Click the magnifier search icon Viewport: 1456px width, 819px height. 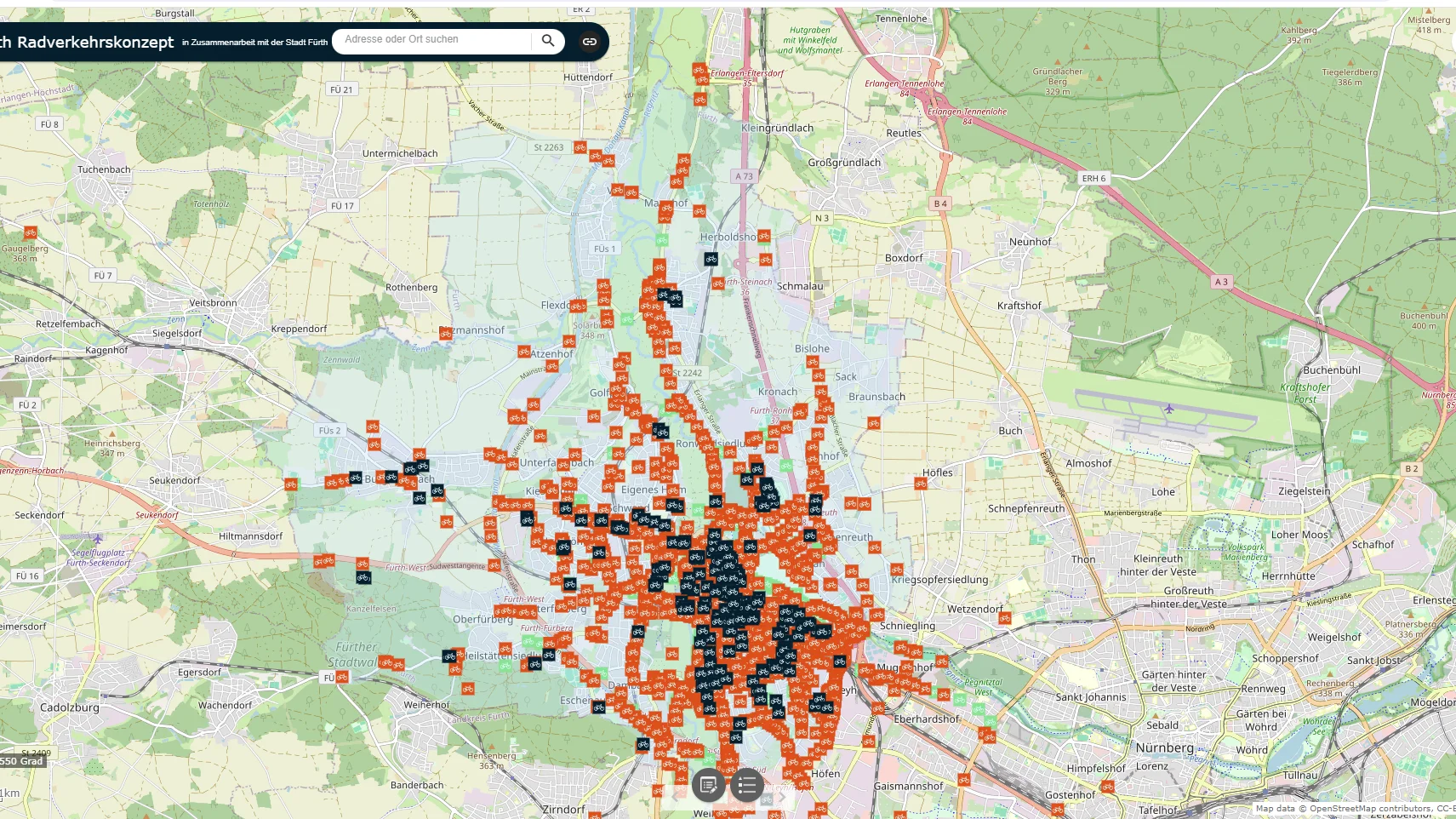pyautogui.click(x=548, y=40)
